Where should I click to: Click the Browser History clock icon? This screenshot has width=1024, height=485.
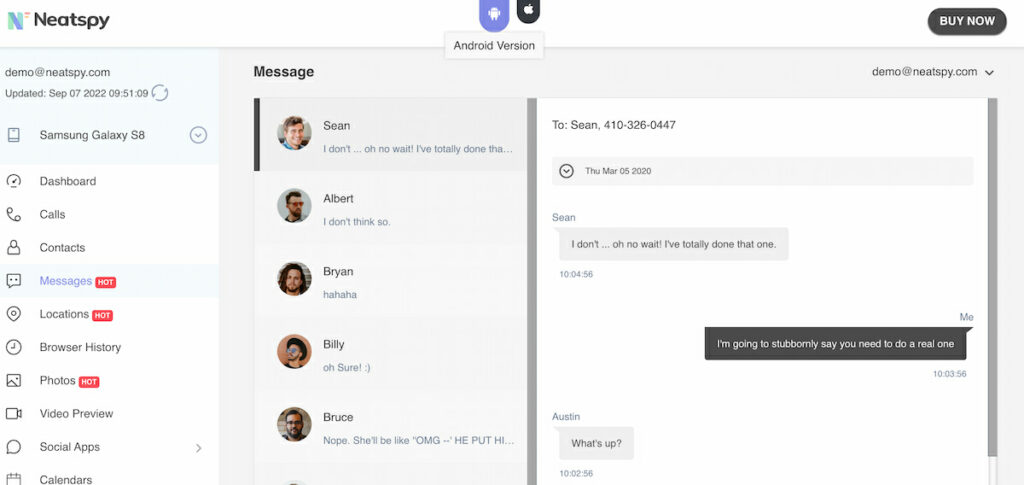14,347
